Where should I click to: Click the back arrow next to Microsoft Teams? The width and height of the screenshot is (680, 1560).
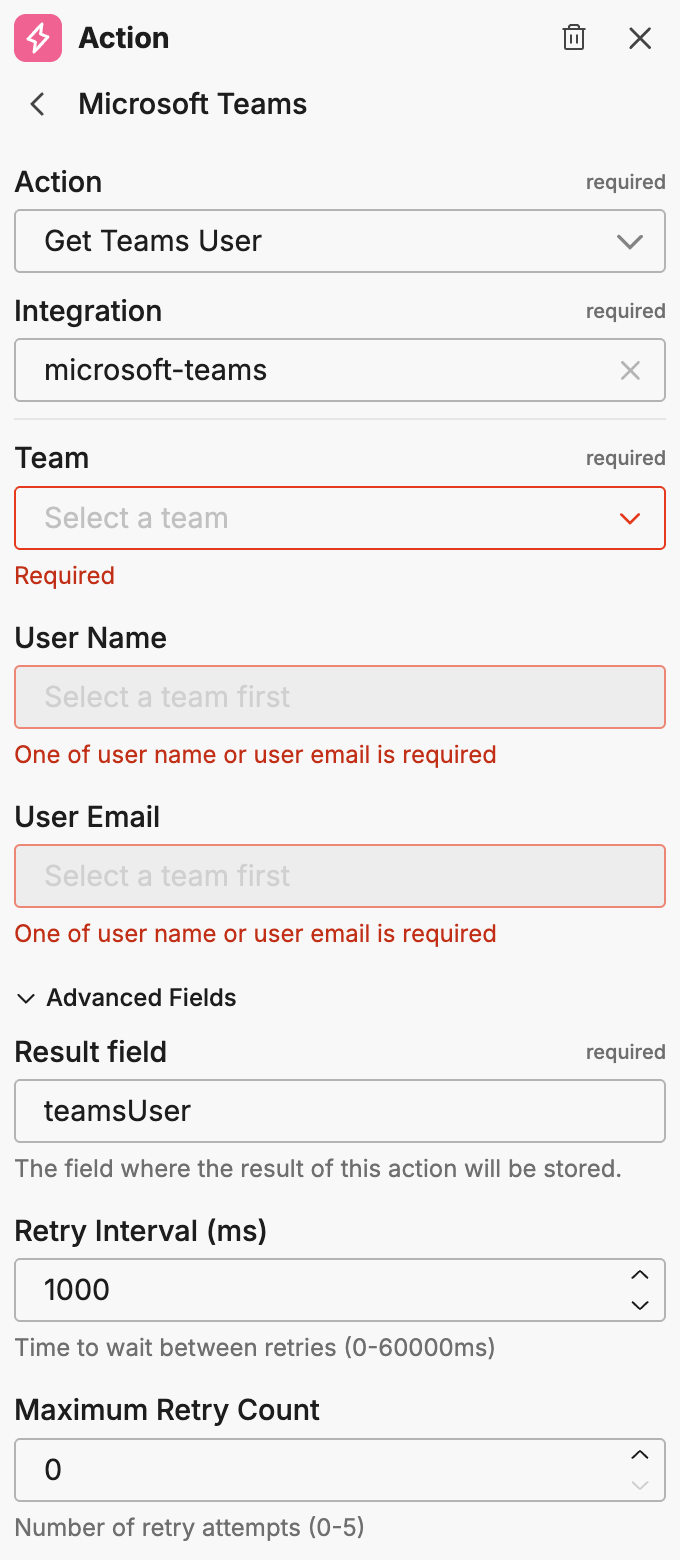click(36, 104)
